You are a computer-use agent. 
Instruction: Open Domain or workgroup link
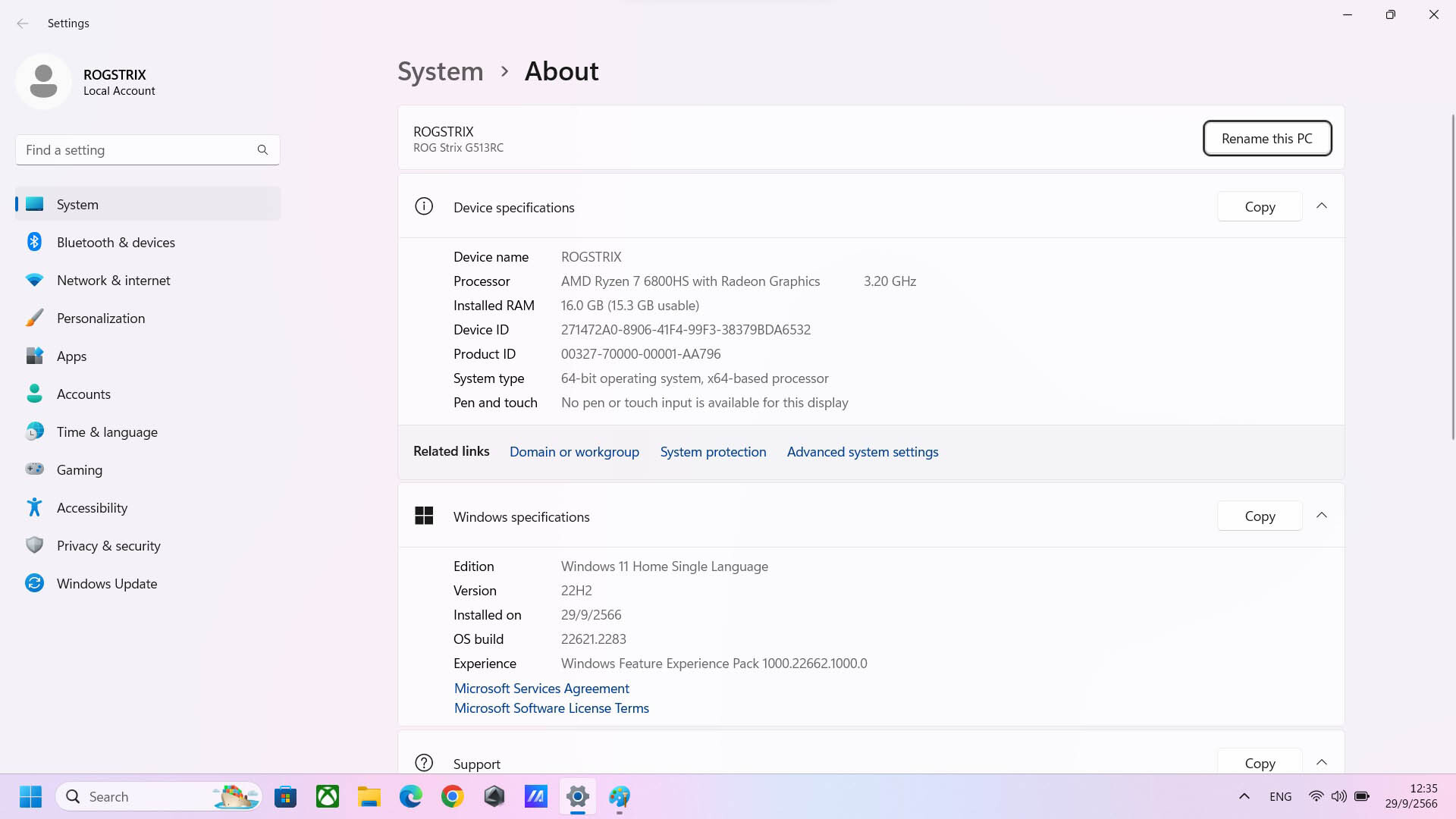coord(574,452)
